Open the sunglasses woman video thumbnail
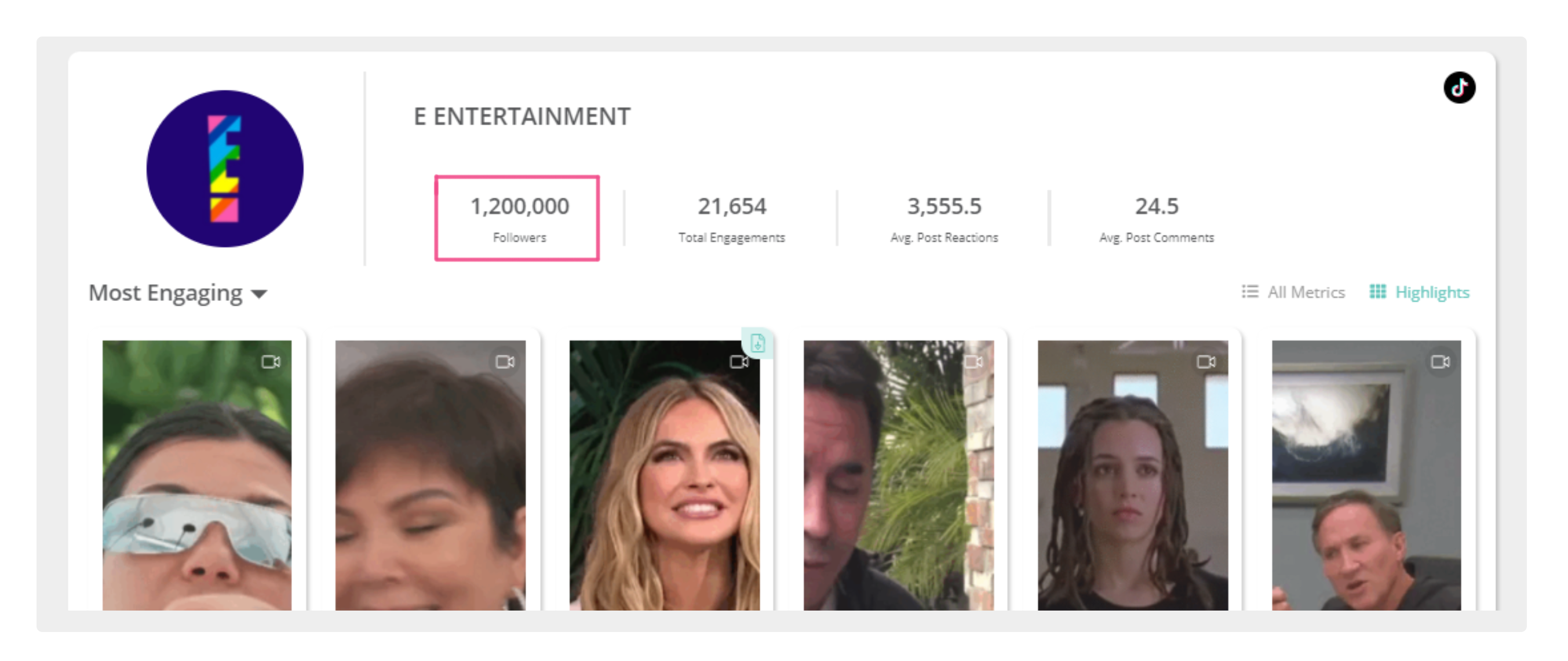The image size is (1568, 661). (x=196, y=475)
